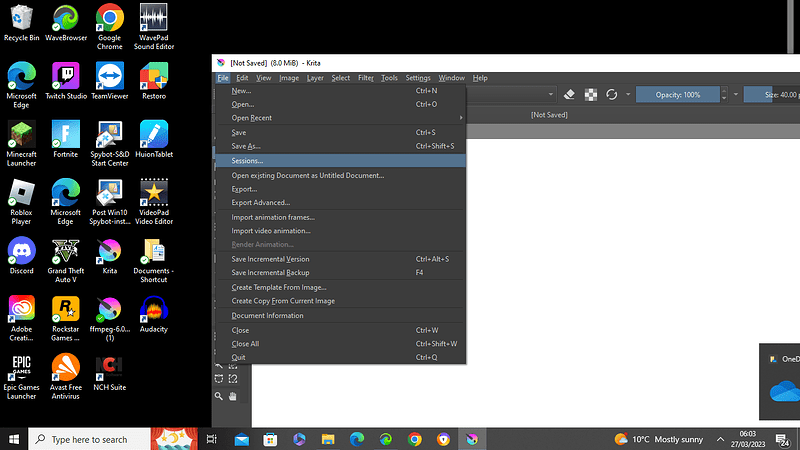Click Save Incremental Backup
Image resolution: width=800 pixels, height=450 pixels.
tap(340, 272)
